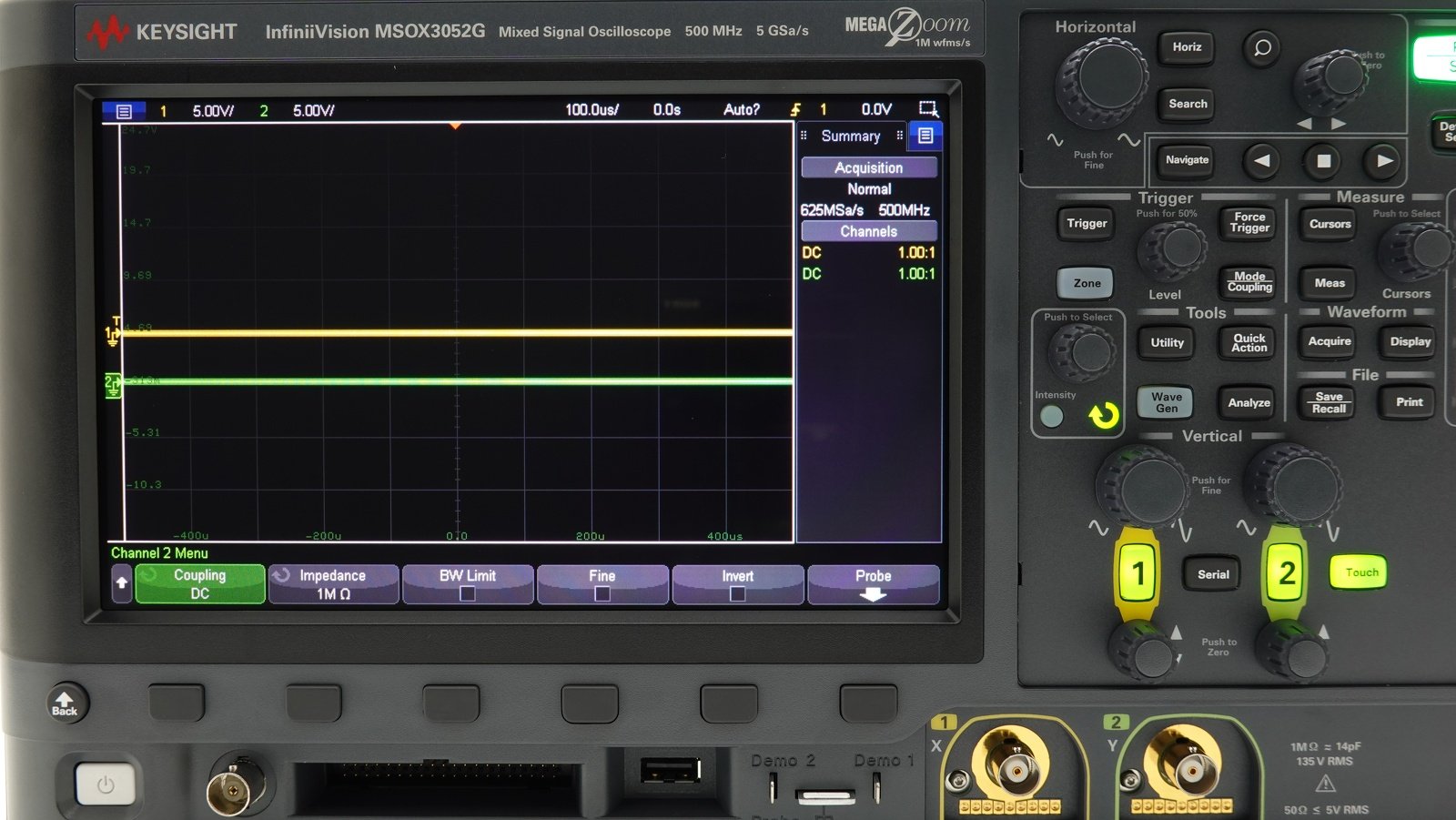1456x820 pixels.
Task: Click the channel 1 ground marker
Action: click(x=112, y=334)
